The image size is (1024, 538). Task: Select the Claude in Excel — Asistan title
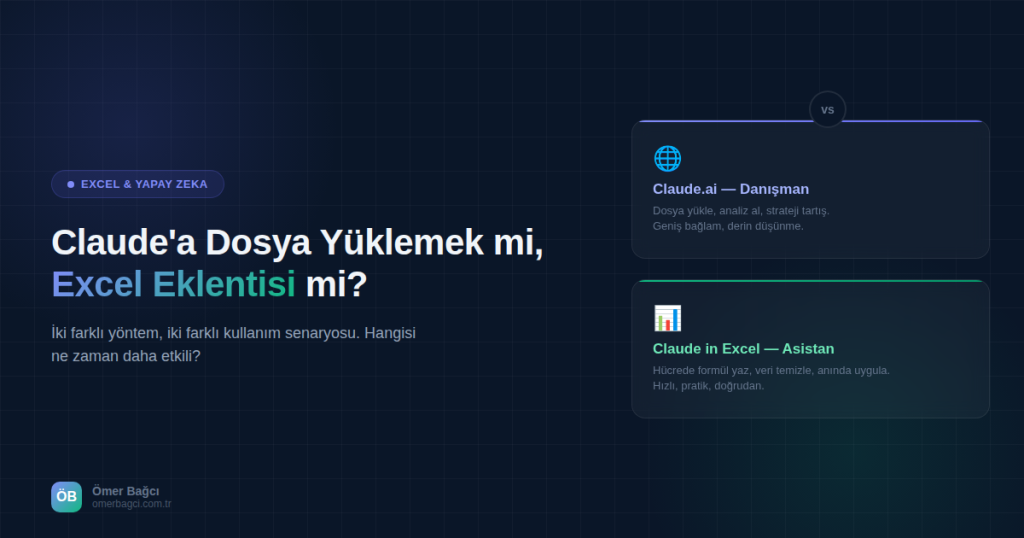pyautogui.click(x=743, y=349)
